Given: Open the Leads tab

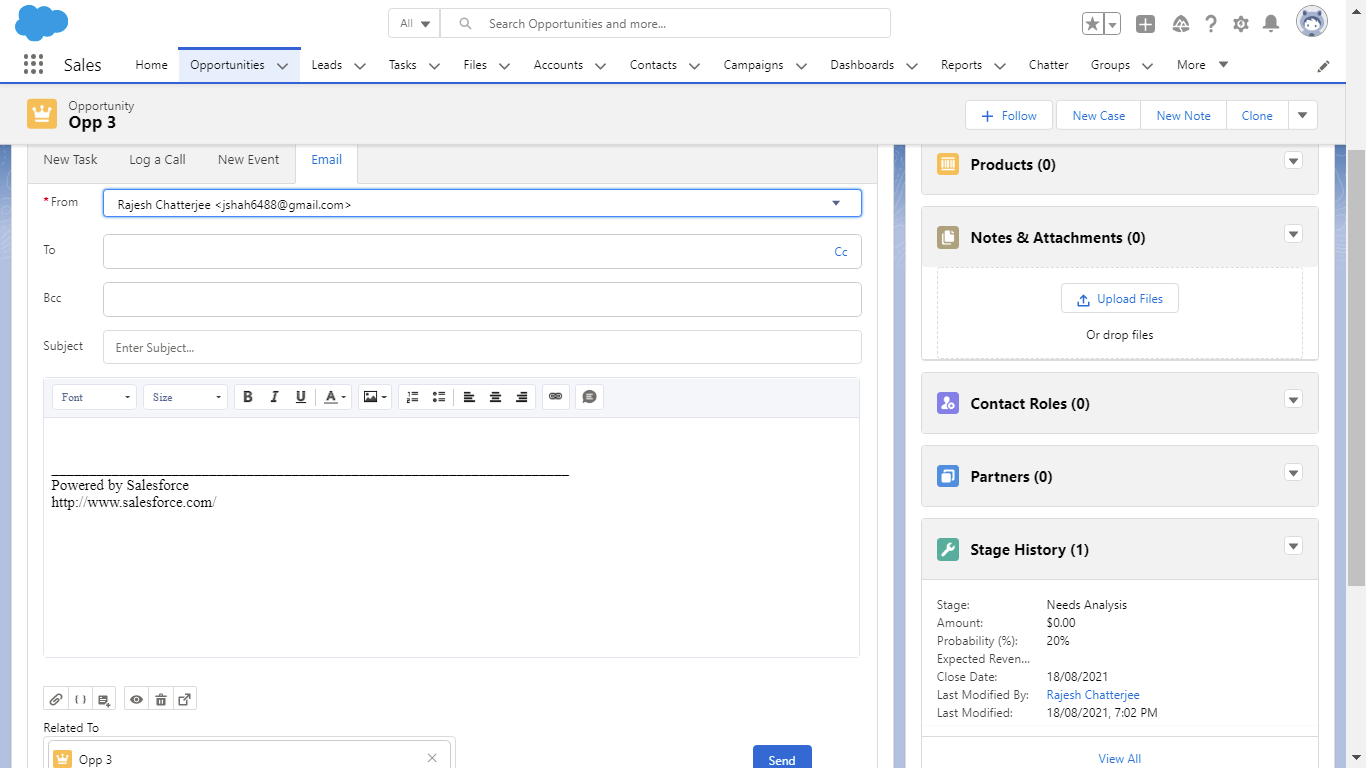Looking at the screenshot, I should (327, 65).
